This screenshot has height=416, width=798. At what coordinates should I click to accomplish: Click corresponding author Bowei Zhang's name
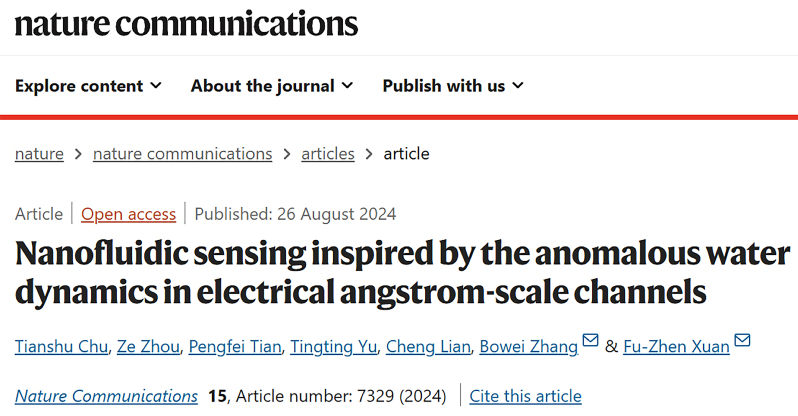point(529,347)
